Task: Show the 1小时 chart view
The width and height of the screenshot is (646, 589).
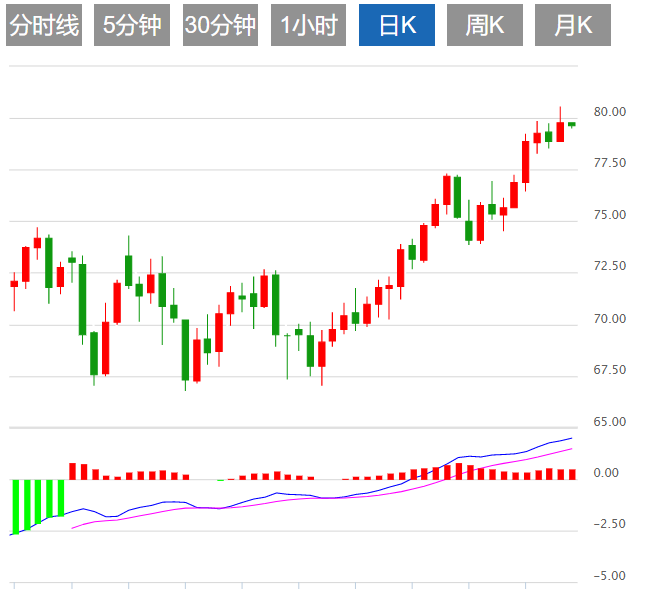Action: [308, 26]
